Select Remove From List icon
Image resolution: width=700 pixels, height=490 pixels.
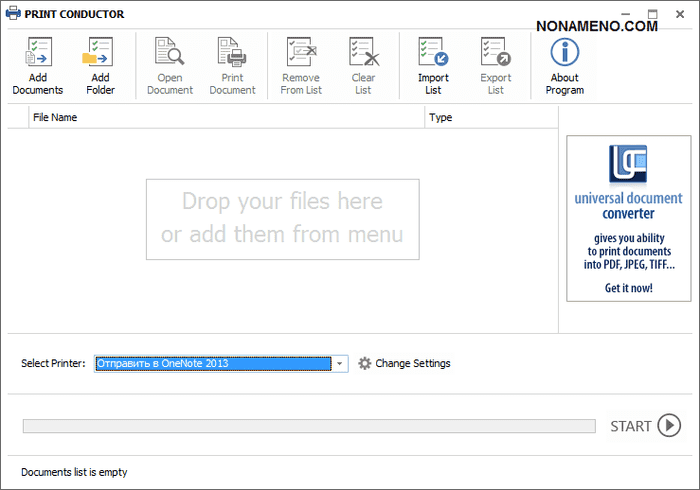[300, 53]
